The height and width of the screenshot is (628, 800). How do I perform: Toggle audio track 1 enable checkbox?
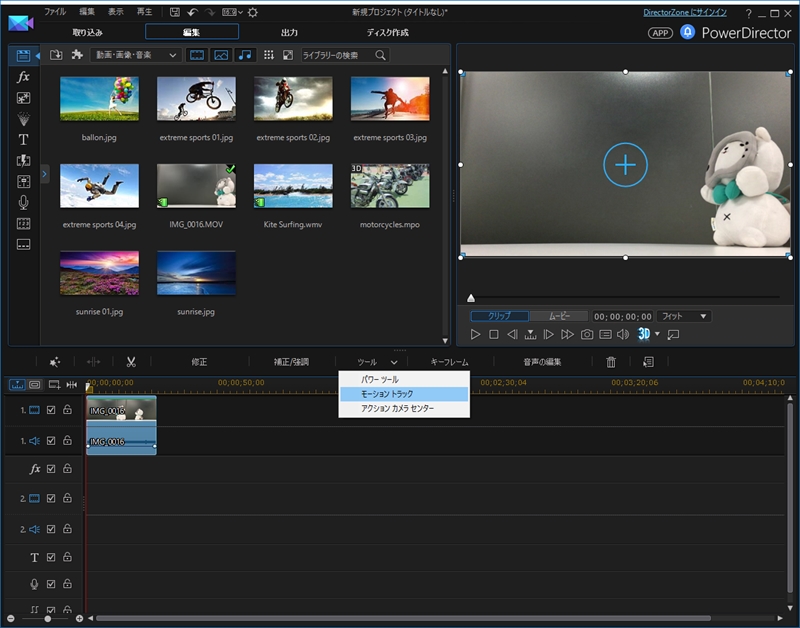pos(51,441)
